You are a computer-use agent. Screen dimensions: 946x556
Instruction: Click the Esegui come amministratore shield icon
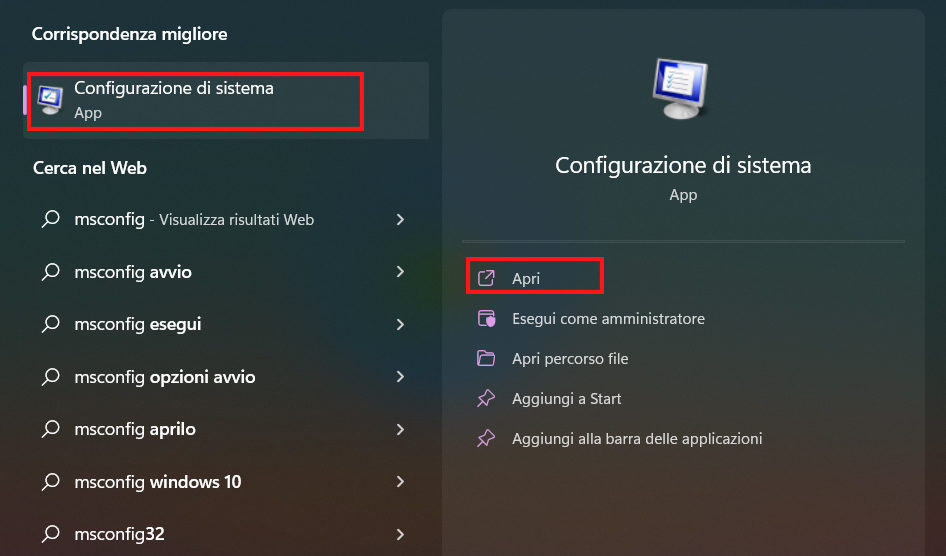click(487, 319)
